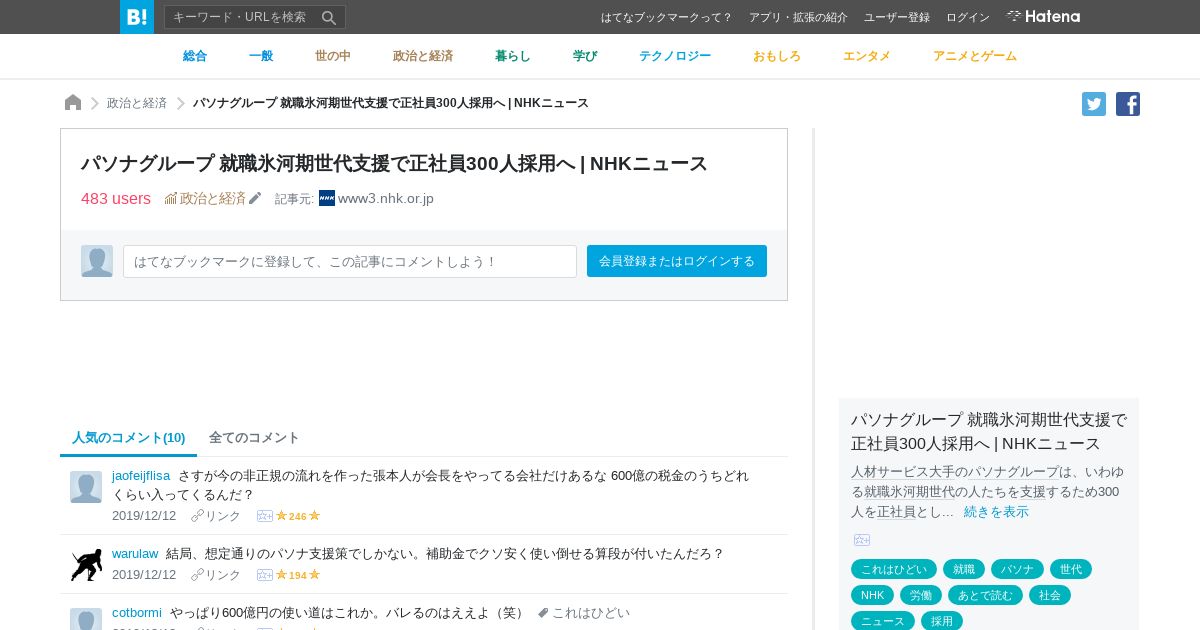This screenshot has height=630, width=1200.
Task: Click the パソナグループ keyword in sidebar summary
Action: click(x=1012, y=471)
